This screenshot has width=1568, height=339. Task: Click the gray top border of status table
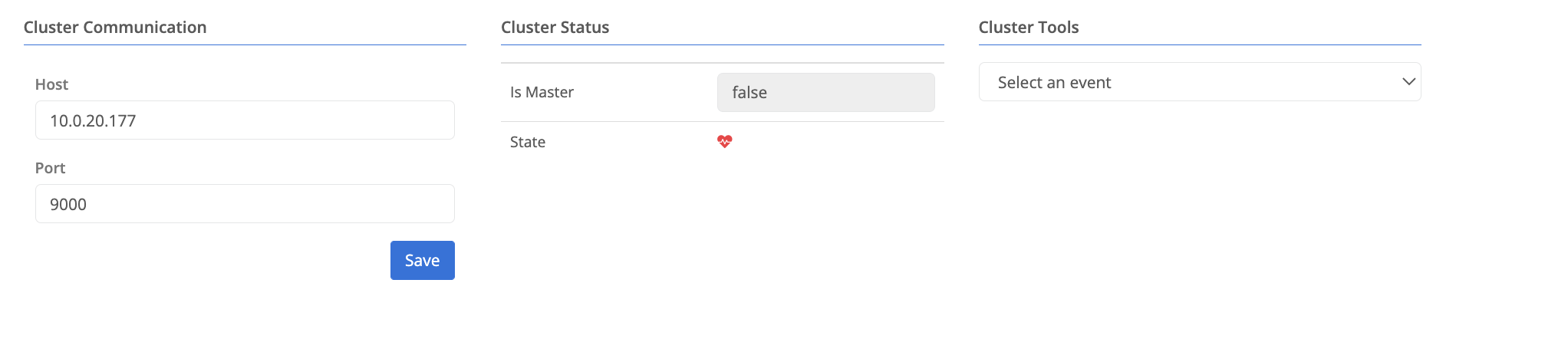point(722,63)
